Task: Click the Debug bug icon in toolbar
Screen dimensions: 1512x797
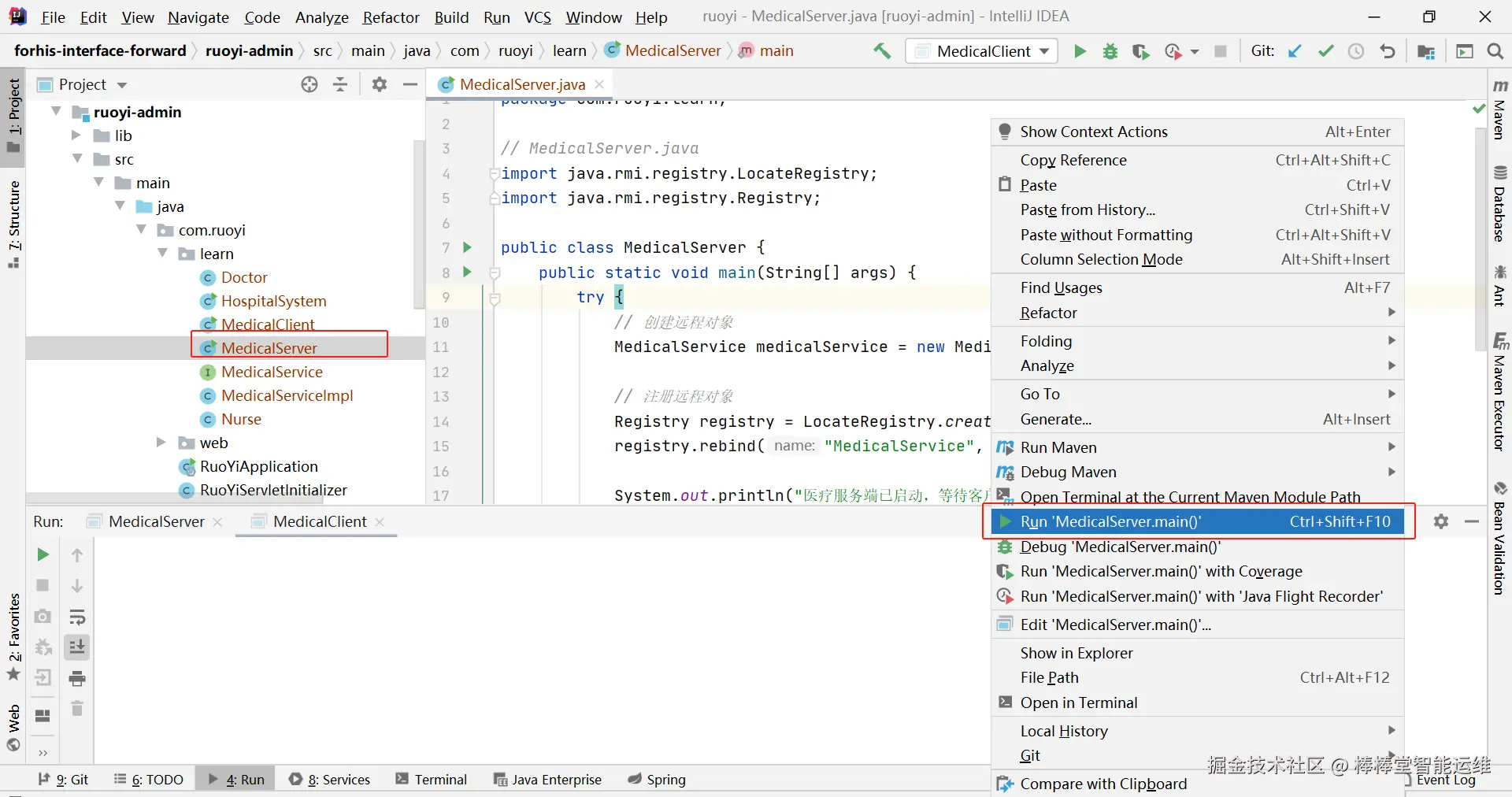Action: click(x=1110, y=51)
